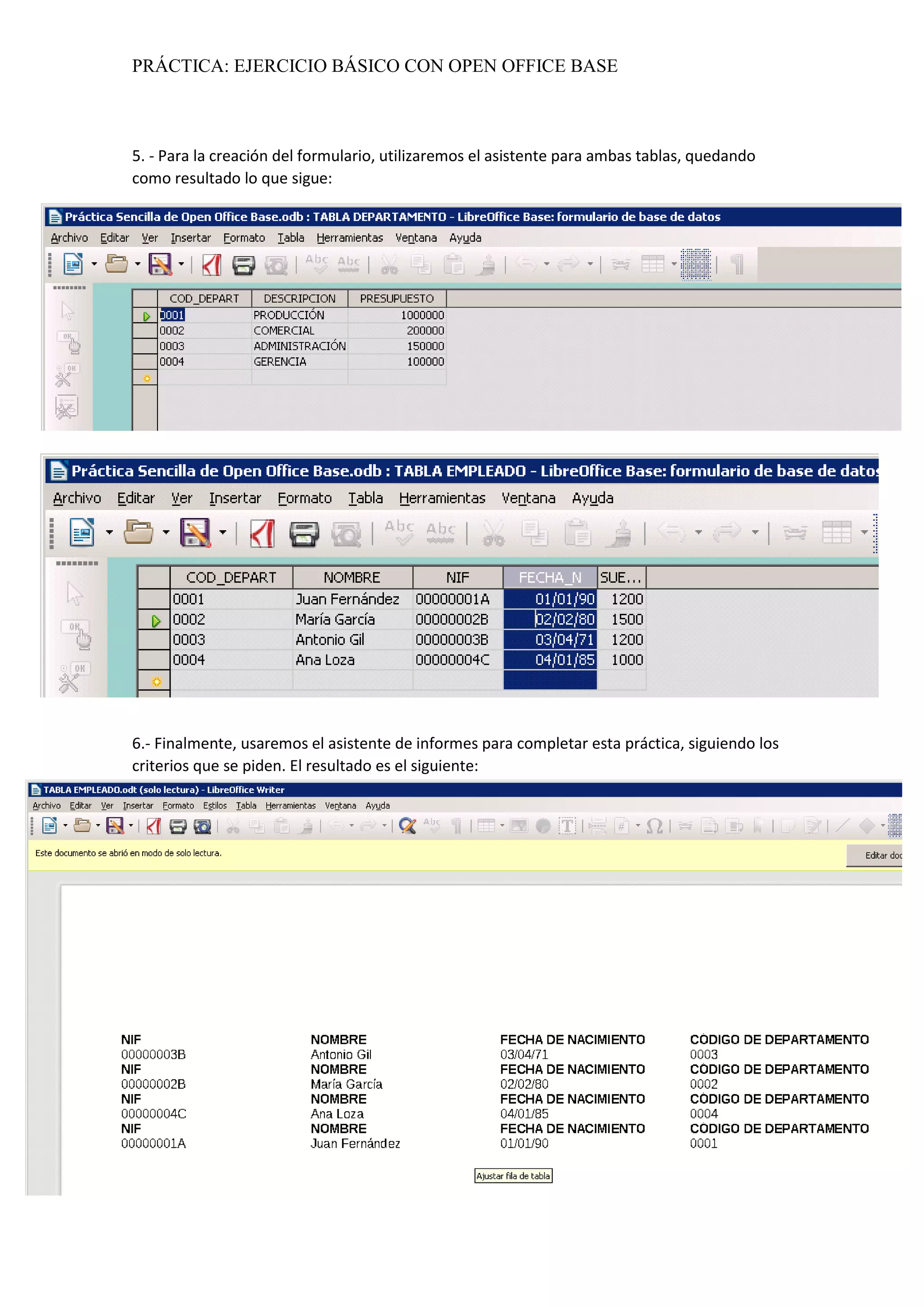Open Estilos menu in Writer window
Viewport: 924px width, 1307px height.
point(215,806)
